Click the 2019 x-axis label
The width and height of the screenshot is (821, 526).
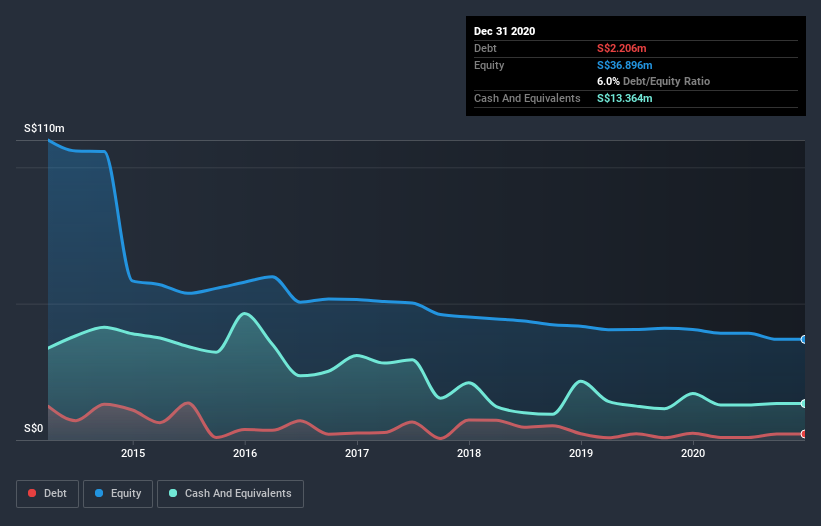pos(581,453)
